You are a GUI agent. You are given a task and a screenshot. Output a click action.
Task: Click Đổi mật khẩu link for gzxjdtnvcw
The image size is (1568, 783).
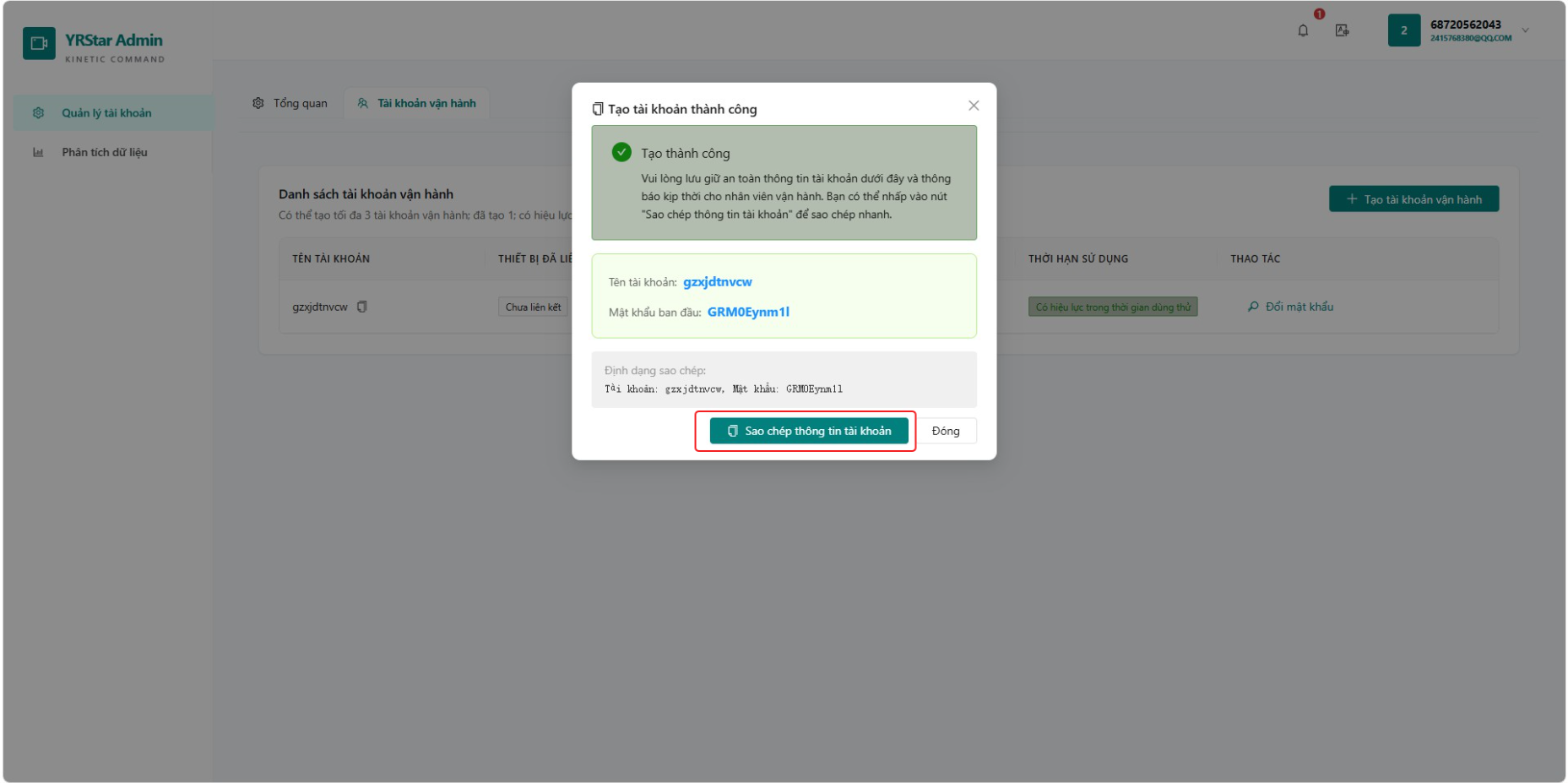pyautogui.click(x=1290, y=307)
